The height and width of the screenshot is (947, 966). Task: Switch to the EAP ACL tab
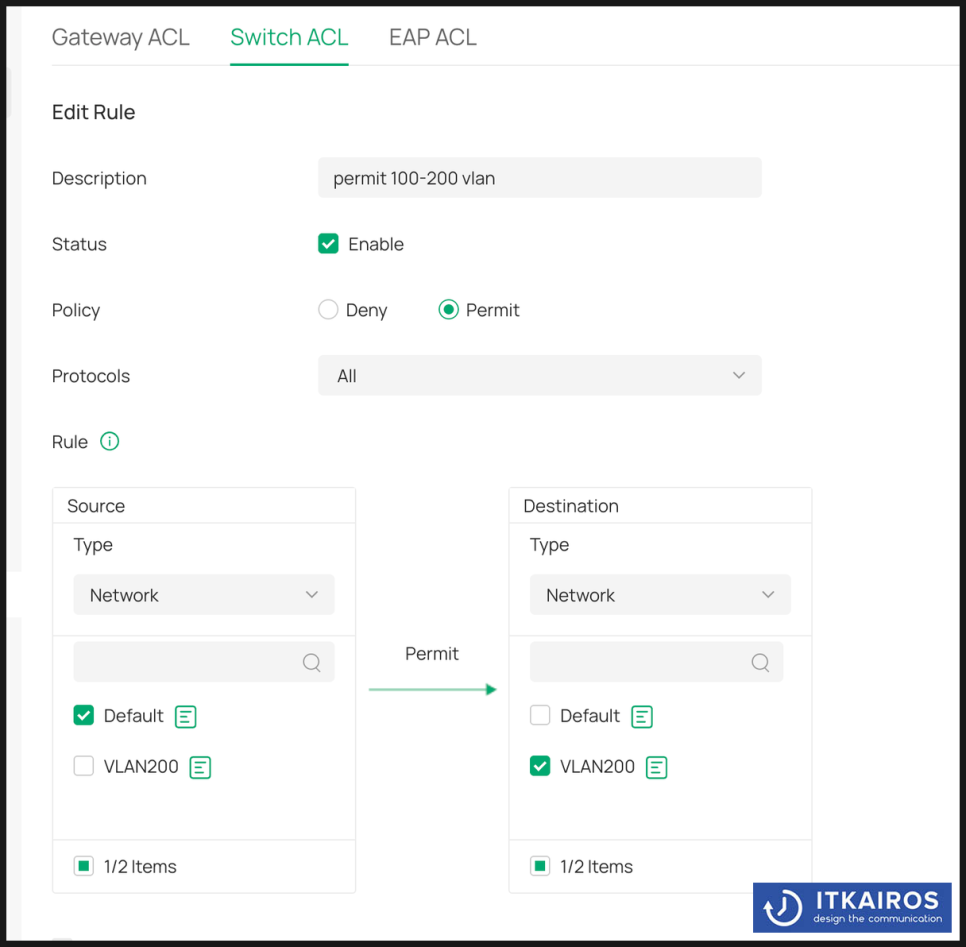[432, 37]
